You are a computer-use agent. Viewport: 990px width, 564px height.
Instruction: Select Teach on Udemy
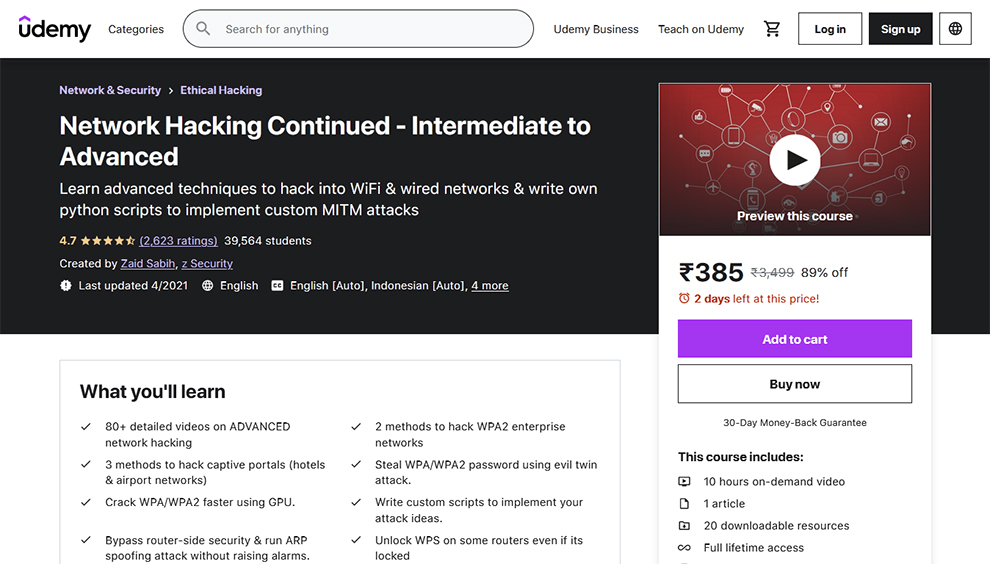701,29
